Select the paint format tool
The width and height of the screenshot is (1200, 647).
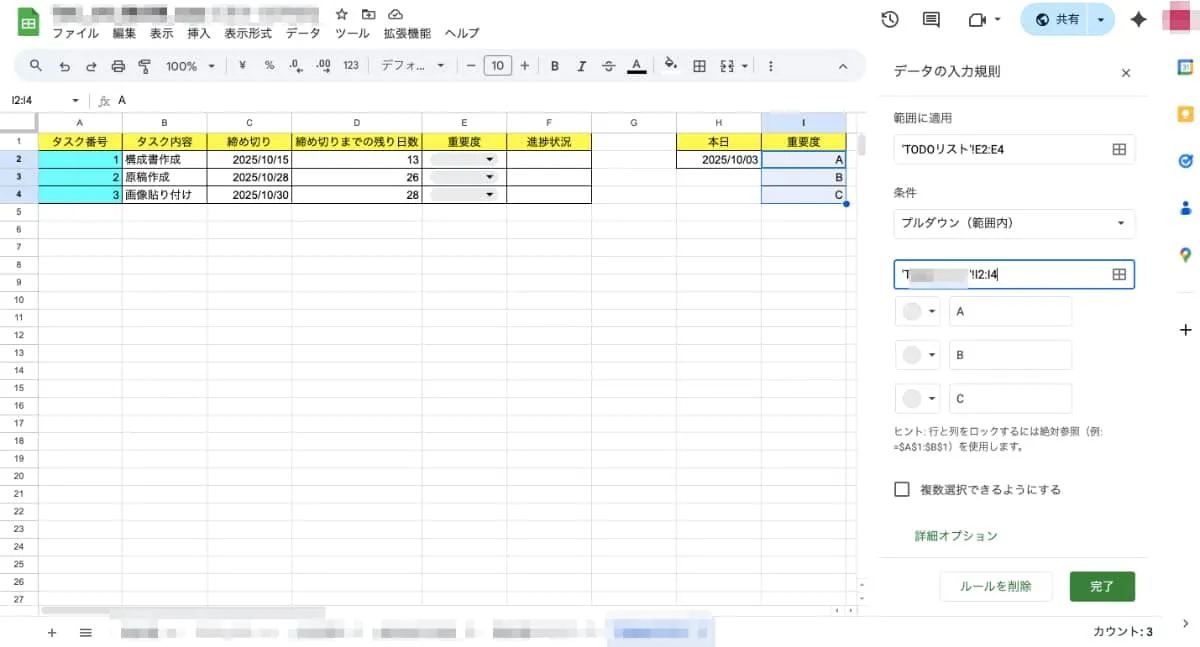[x=146, y=65]
